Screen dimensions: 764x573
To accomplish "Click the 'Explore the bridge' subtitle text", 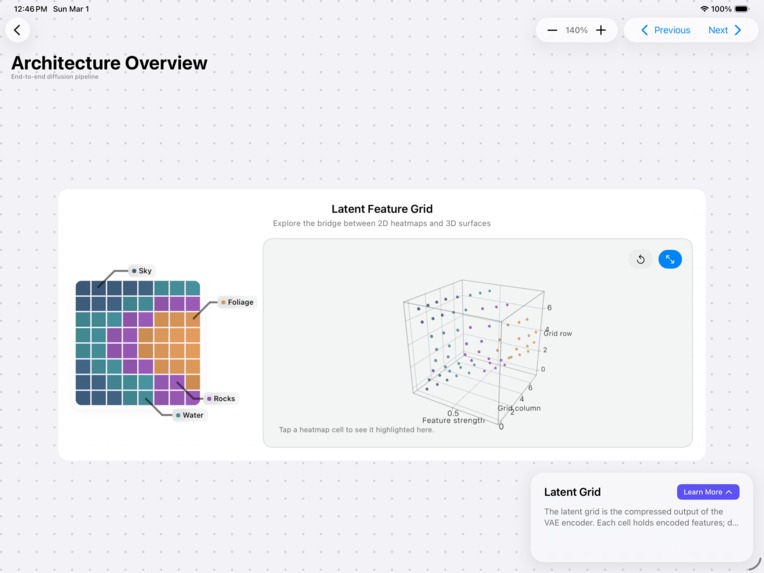I will (382, 223).
